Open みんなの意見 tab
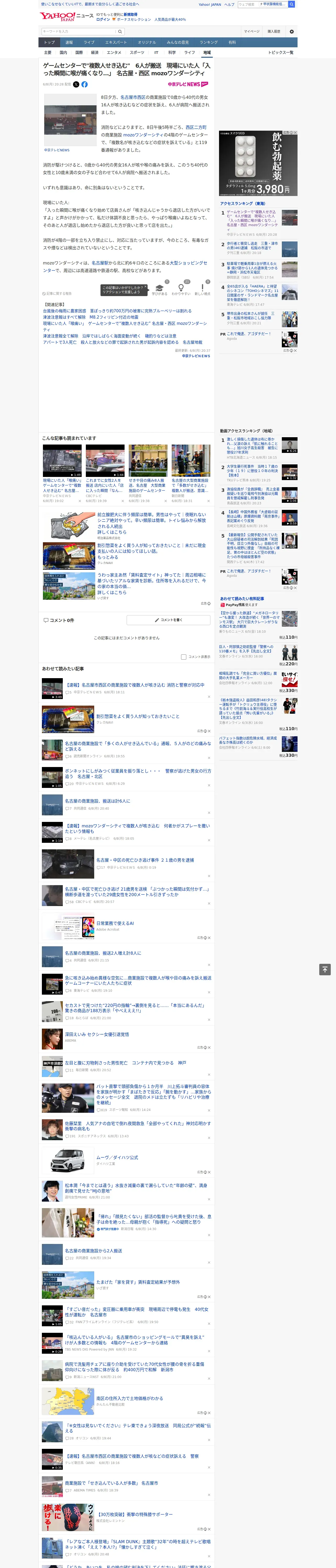 coord(177,43)
